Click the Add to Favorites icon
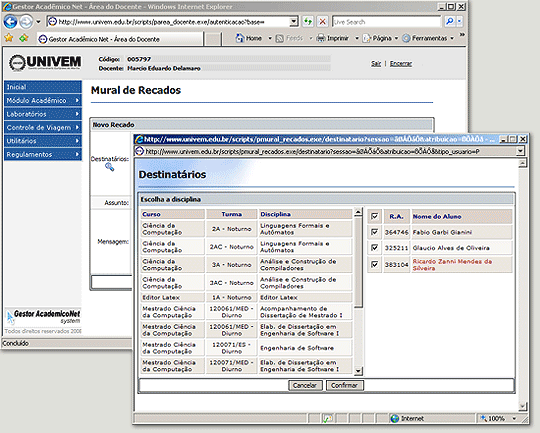This screenshot has width=540, height=433. point(24,38)
